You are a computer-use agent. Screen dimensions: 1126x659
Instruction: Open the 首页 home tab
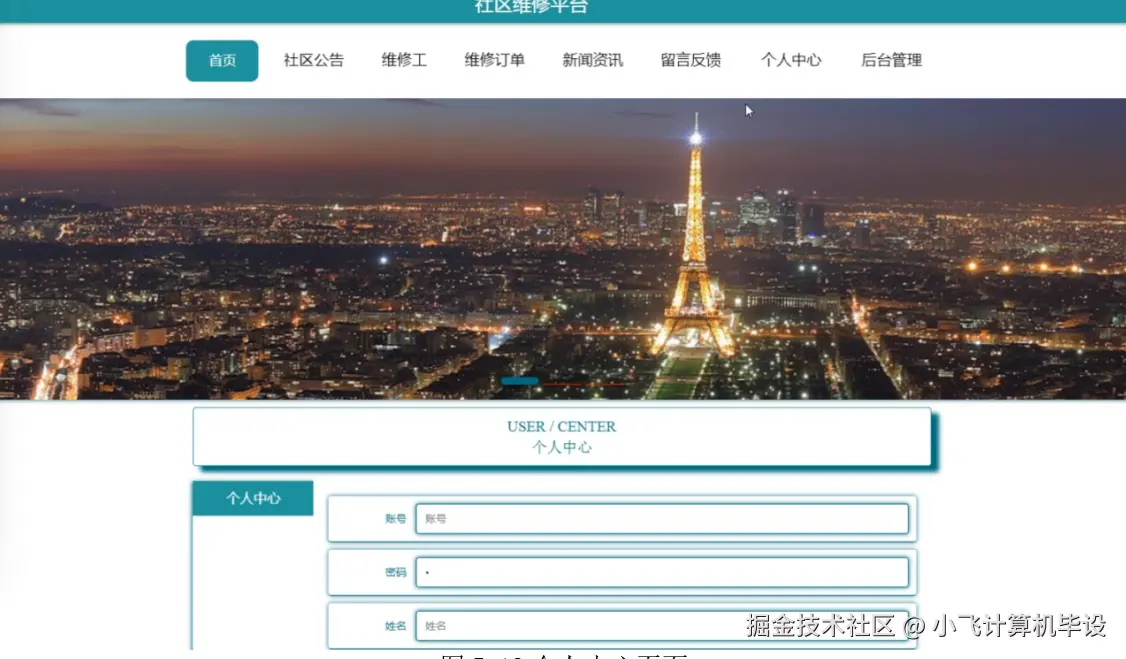click(x=222, y=60)
